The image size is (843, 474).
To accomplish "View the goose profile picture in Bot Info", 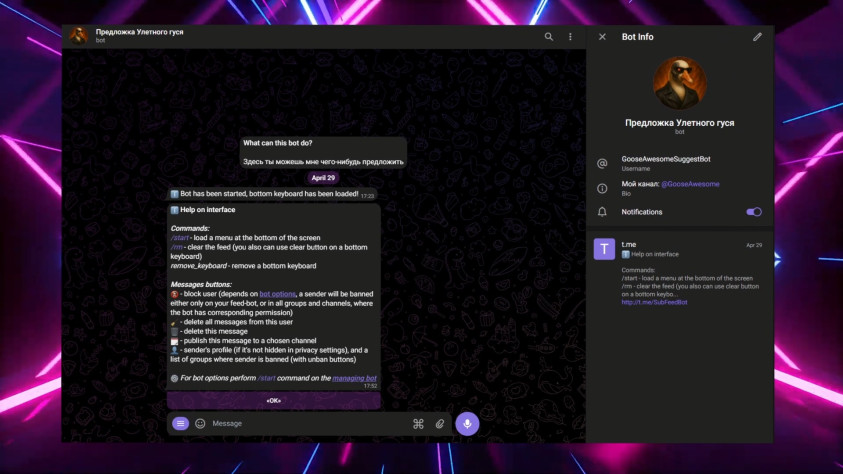I will 679,84.
